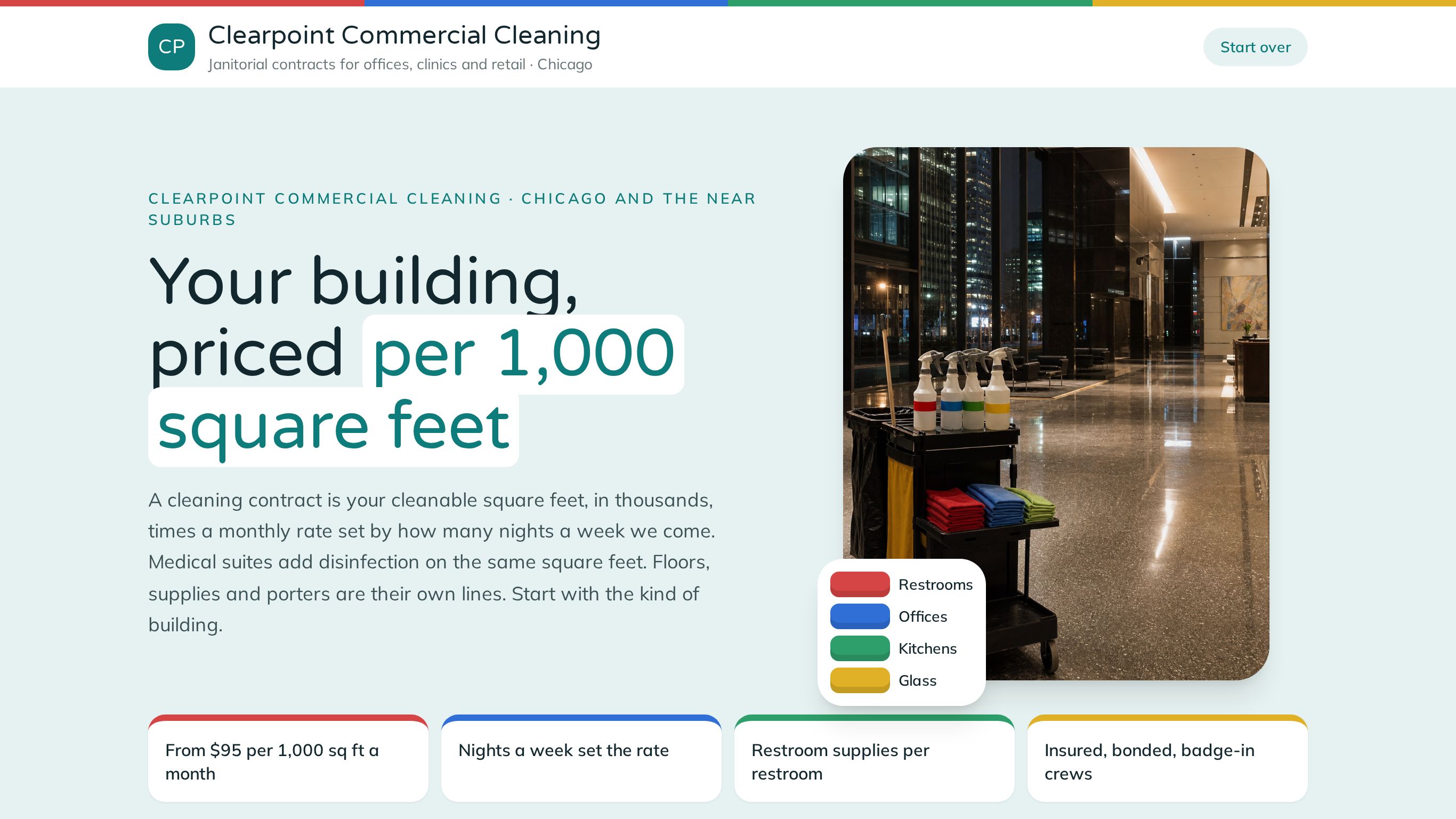Open the 'Restroom supplies per restroom' card

pyautogui.click(x=875, y=758)
